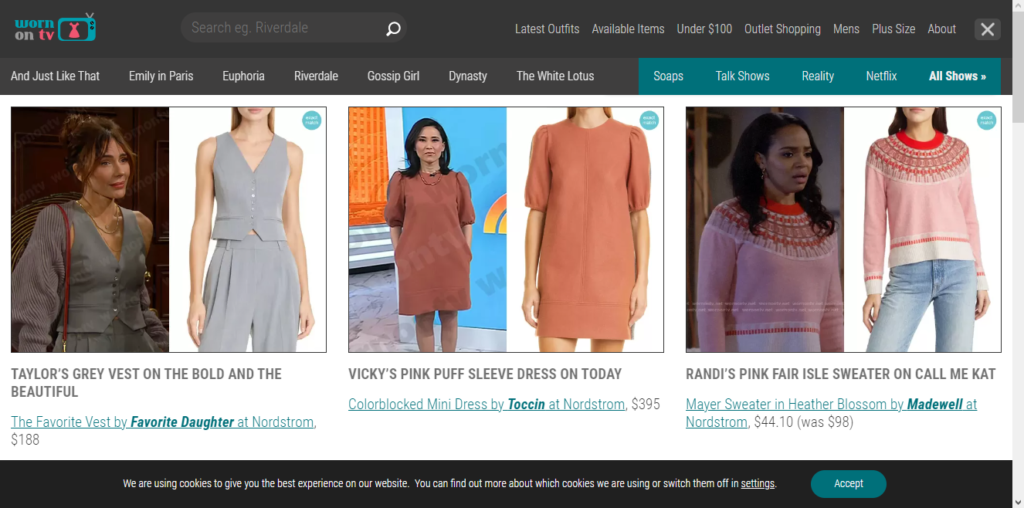This screenshot has height=508, width=1024.
Task: Follow The Favorite Vest by Favorite Daughter link
Action: (x=163, y=422)
